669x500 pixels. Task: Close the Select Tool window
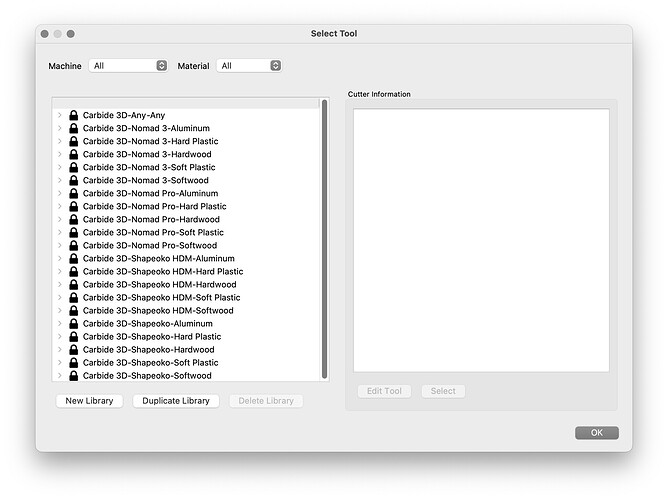(x=45, y=34)
